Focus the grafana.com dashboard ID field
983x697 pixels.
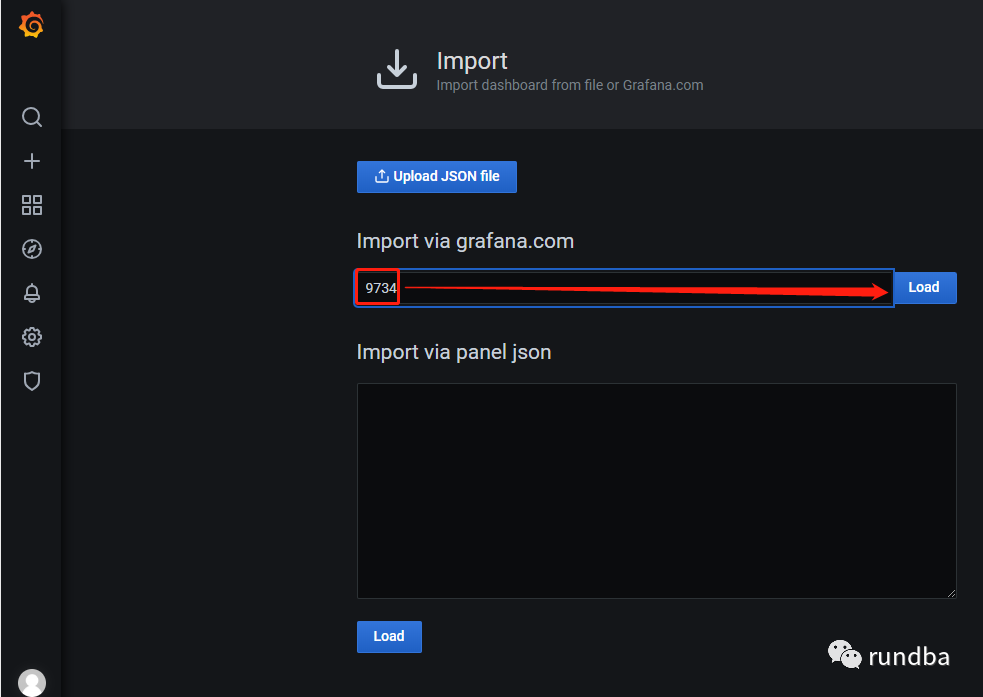(640, 288)
